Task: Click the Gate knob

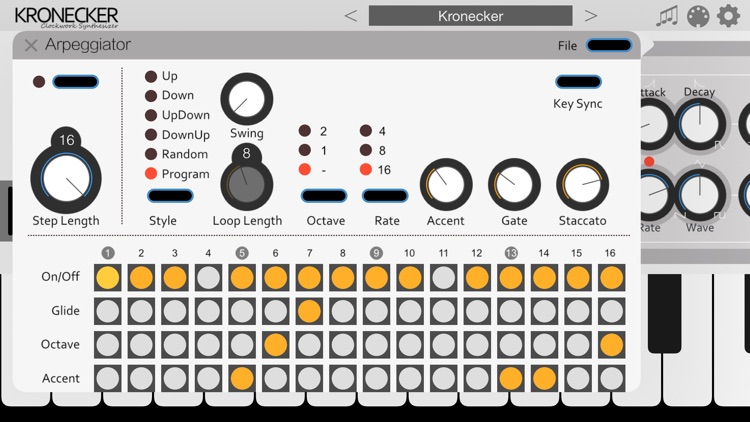Action: point(514,185)
